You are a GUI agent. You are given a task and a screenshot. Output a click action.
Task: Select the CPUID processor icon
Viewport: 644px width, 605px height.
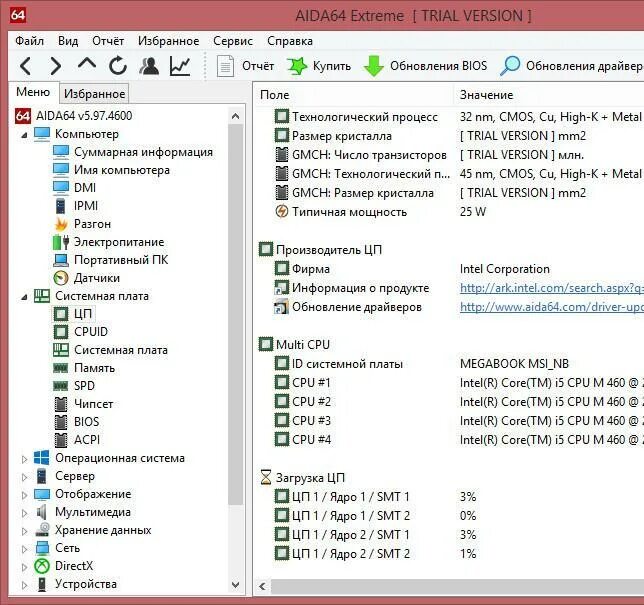pyautogui.click(x=61, y=332)
